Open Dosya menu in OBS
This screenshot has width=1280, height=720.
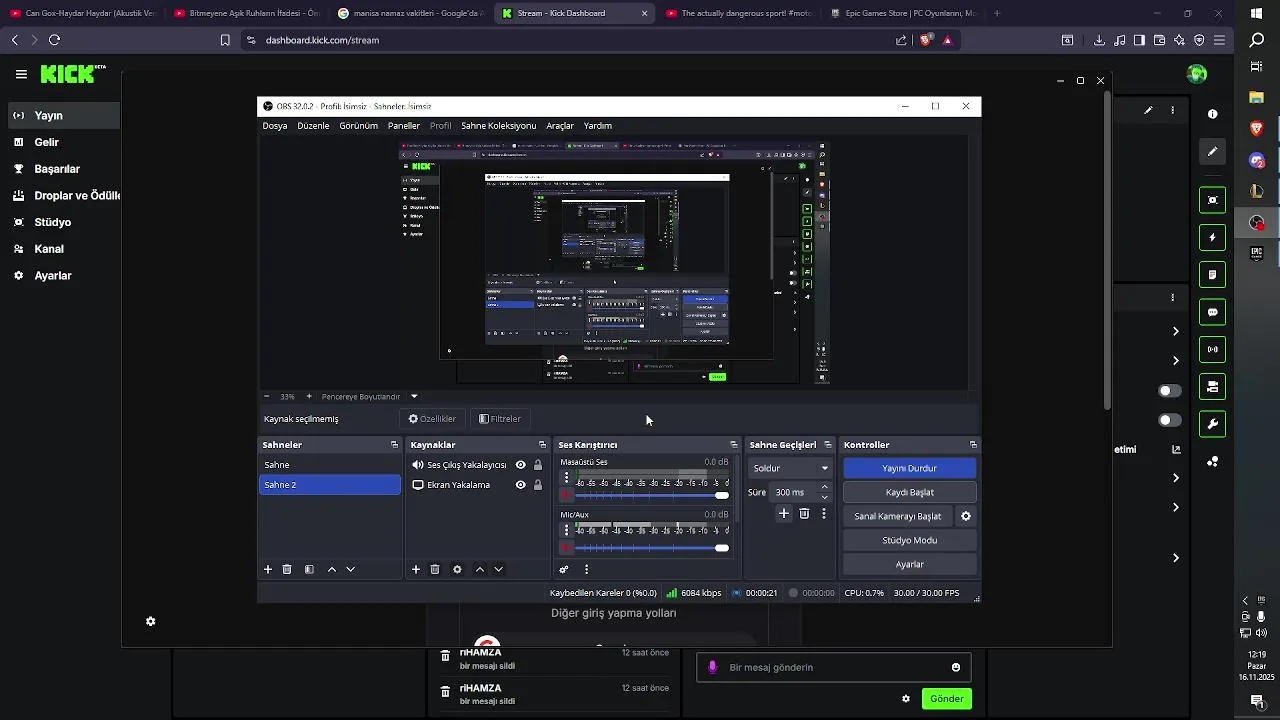(x=275, y=126)
